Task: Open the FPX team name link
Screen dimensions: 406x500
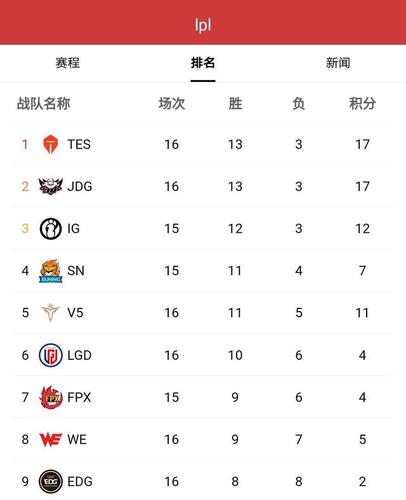Action: click(x=79, y=397)
